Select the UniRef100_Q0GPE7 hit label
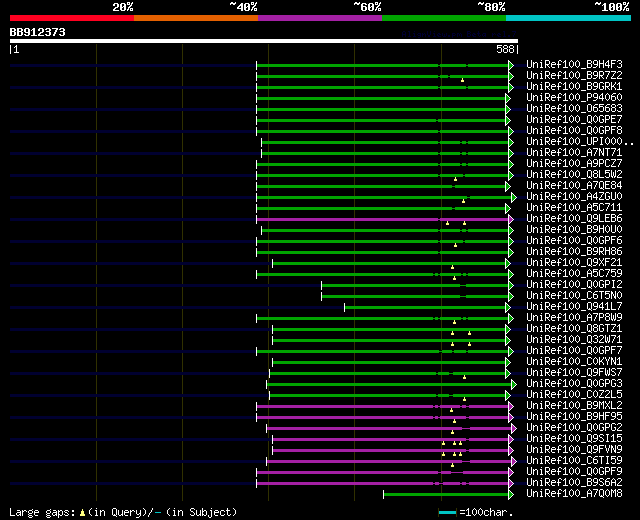The height and width of the screenshot is (520, 640). [x=574, y=120]
